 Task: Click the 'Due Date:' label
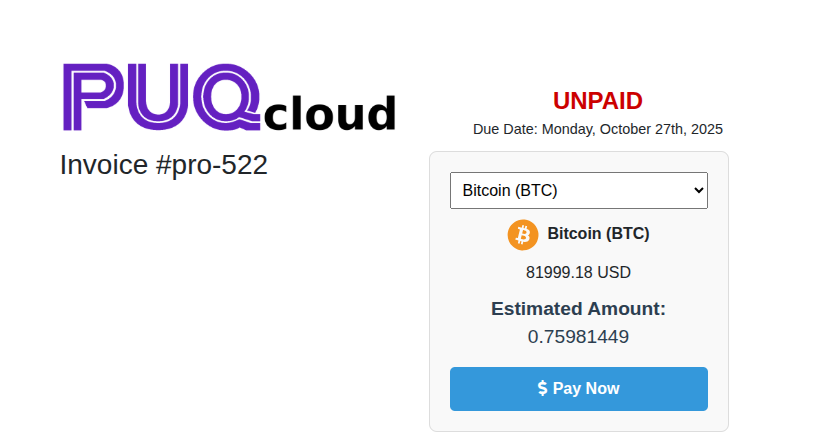tap(504, 129)
